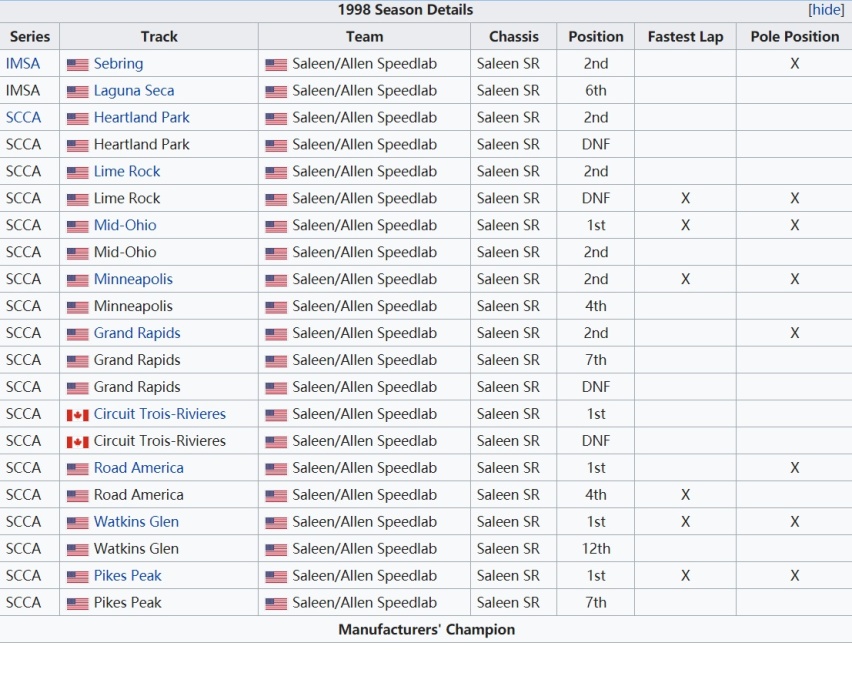852x673 pixels.
Task: Open the SCCA series link
Action: (x=23, y=117)
